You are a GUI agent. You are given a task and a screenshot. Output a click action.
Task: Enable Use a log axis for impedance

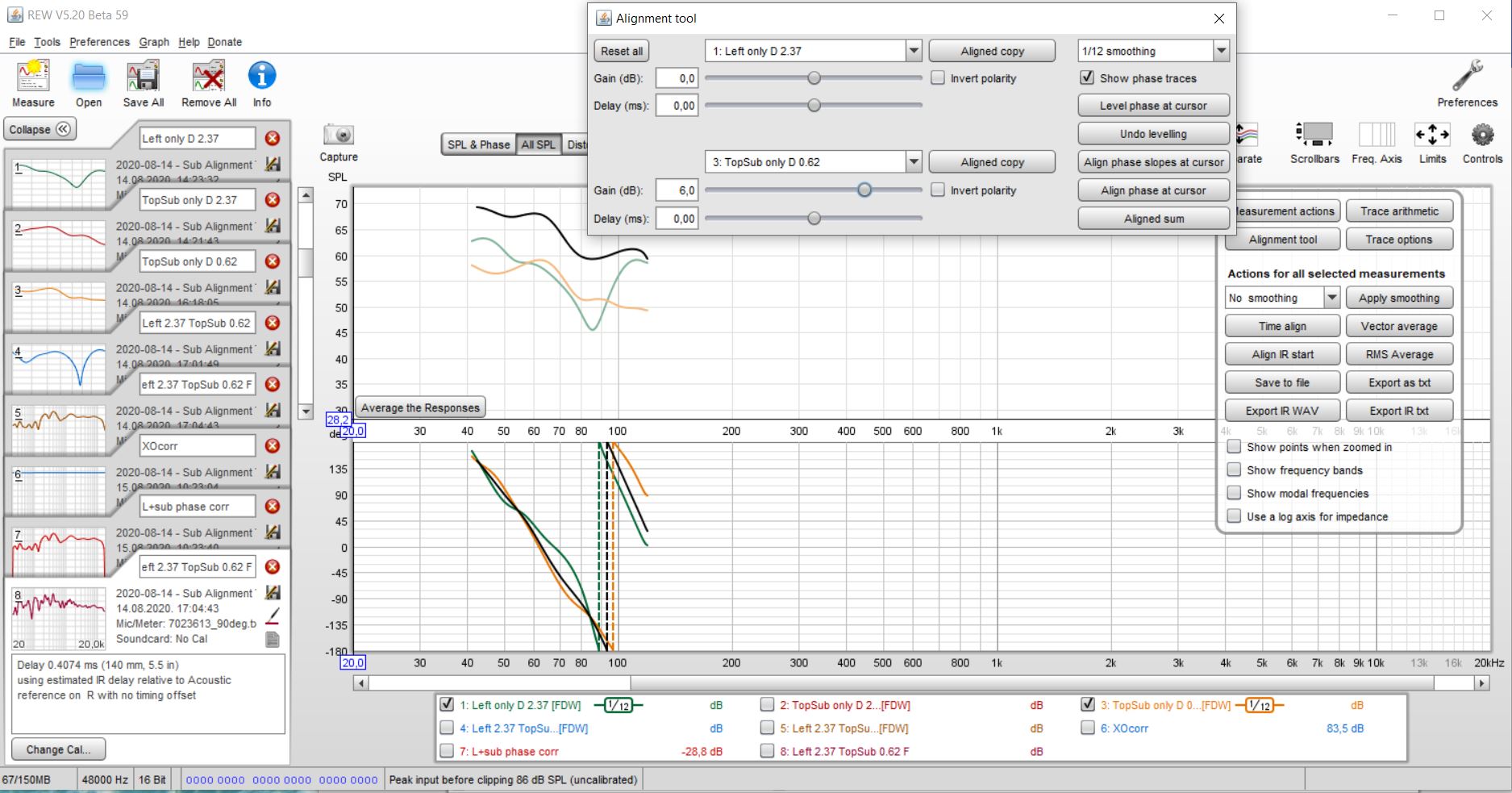1234,517
